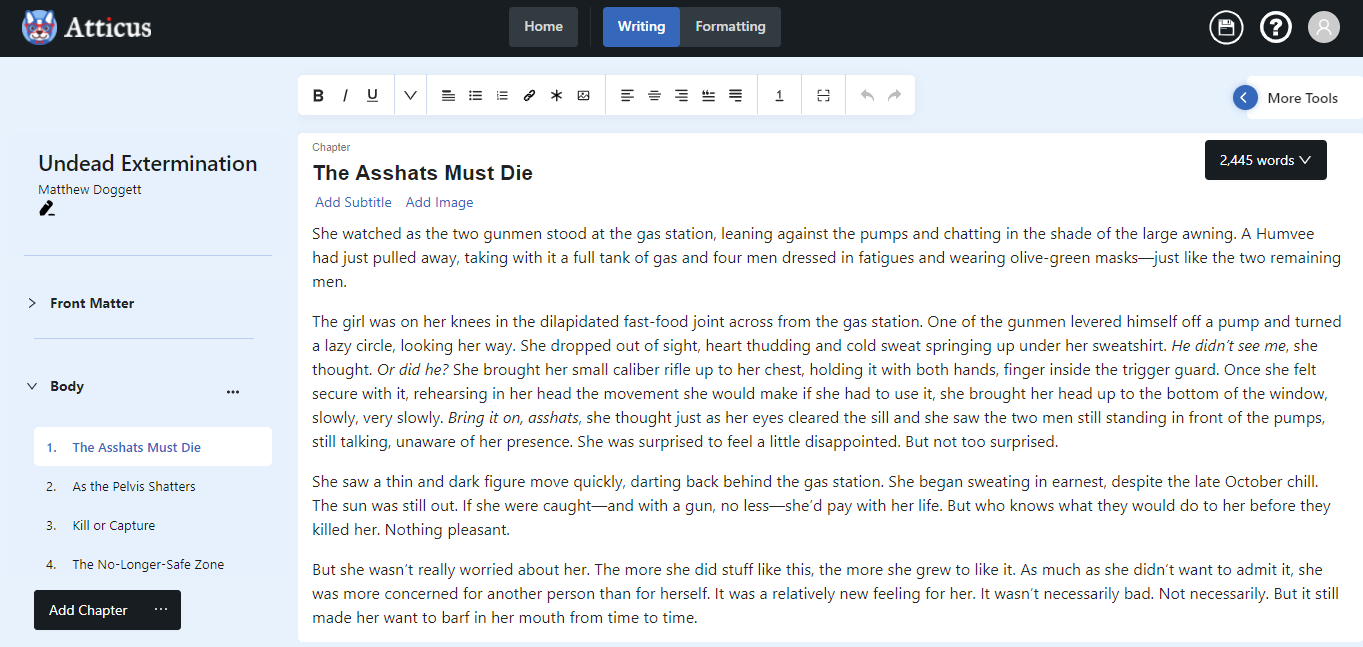The height and width of the screenshot is (647, 1363).
Task: Edit the chapter title field
Action: (x=422, y=173)
